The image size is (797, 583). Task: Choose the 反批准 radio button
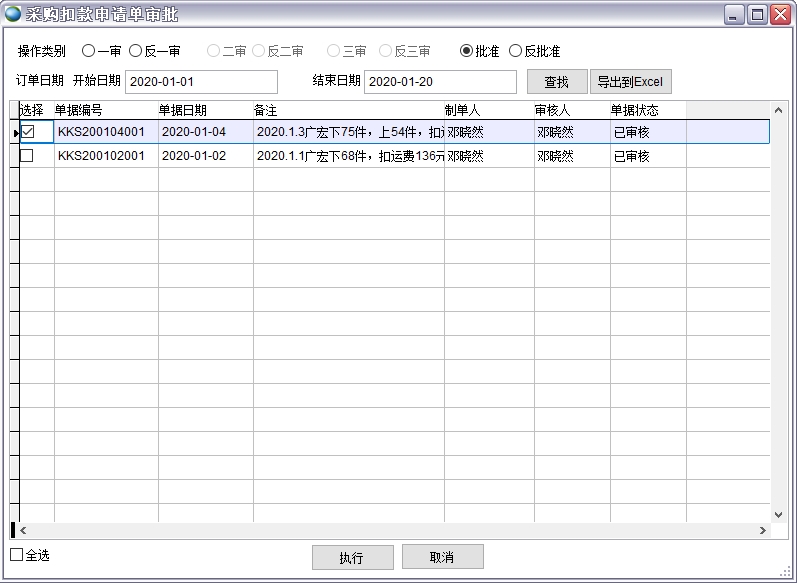click(516, 51)
